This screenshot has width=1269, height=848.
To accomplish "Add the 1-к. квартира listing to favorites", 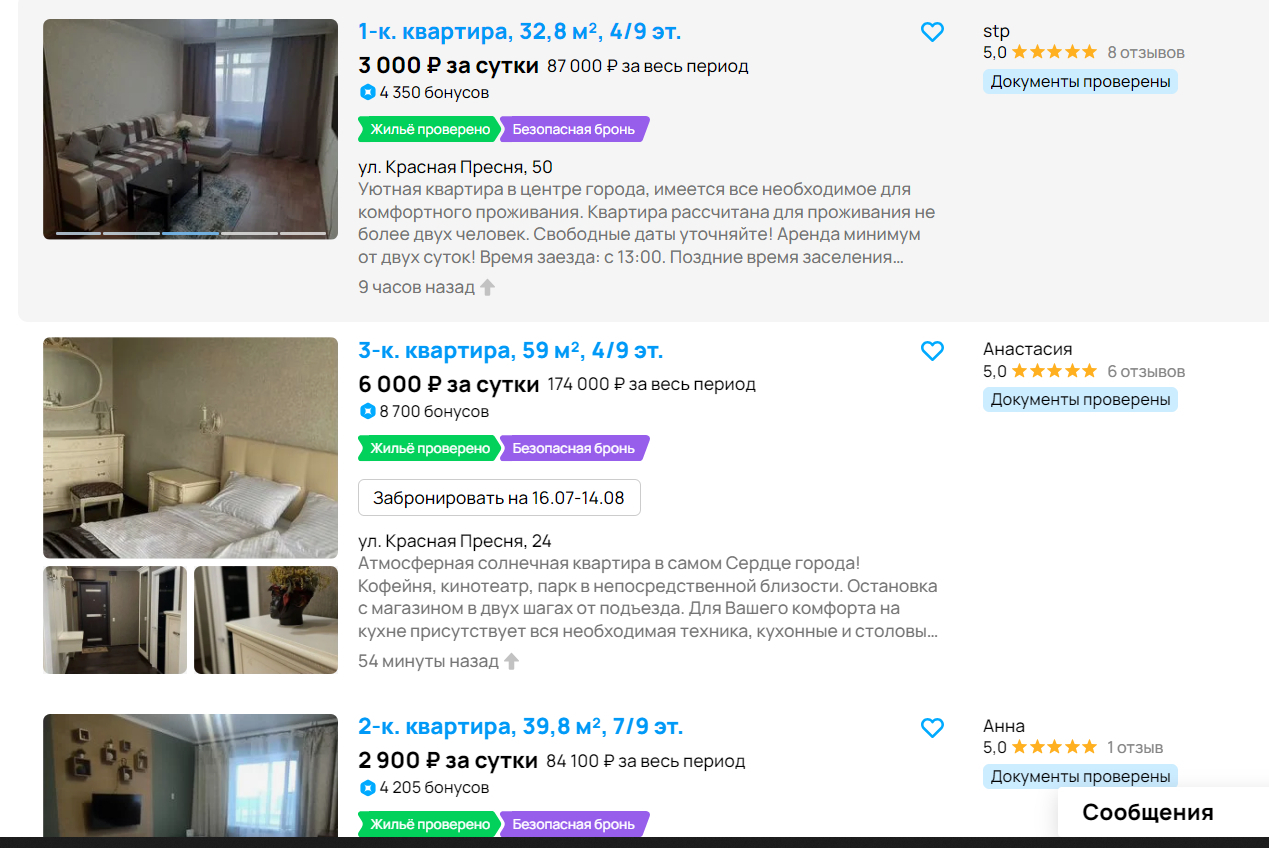I will [932, 32].
